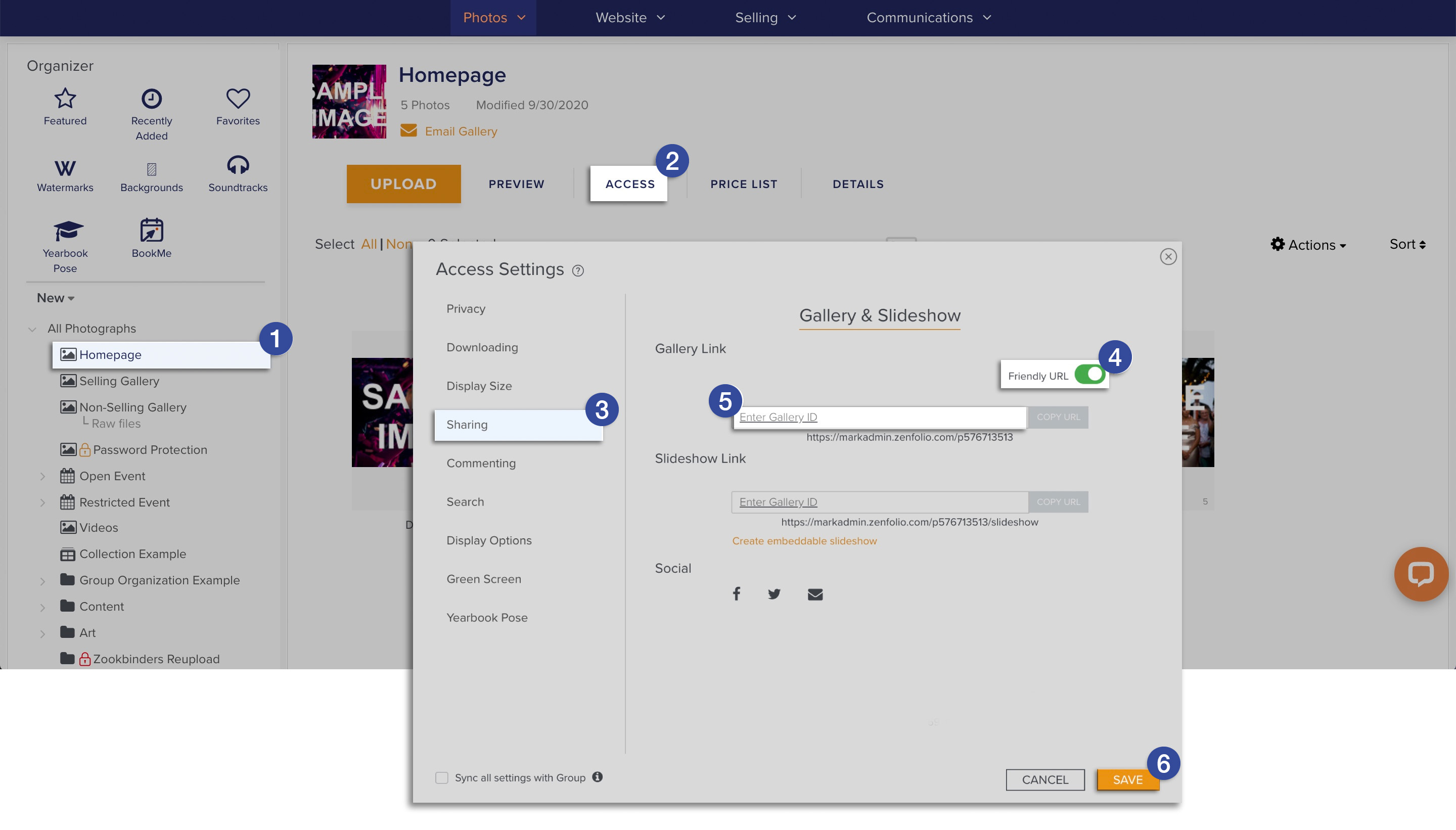Select Sharing in Access Settings
1456x830 pixels.
(x=518, y=425)
